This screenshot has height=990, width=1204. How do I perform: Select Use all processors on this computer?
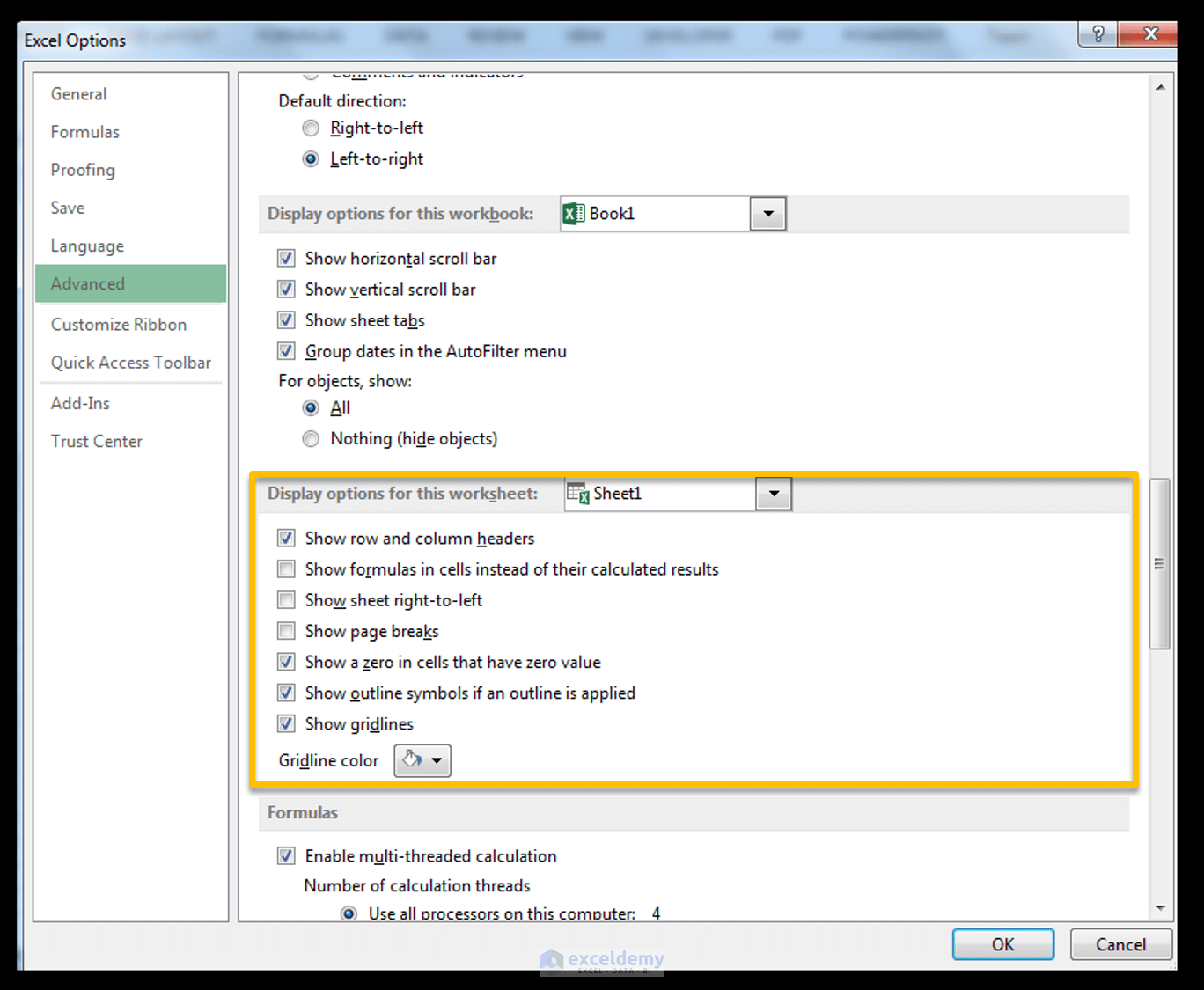pos(349,913)
